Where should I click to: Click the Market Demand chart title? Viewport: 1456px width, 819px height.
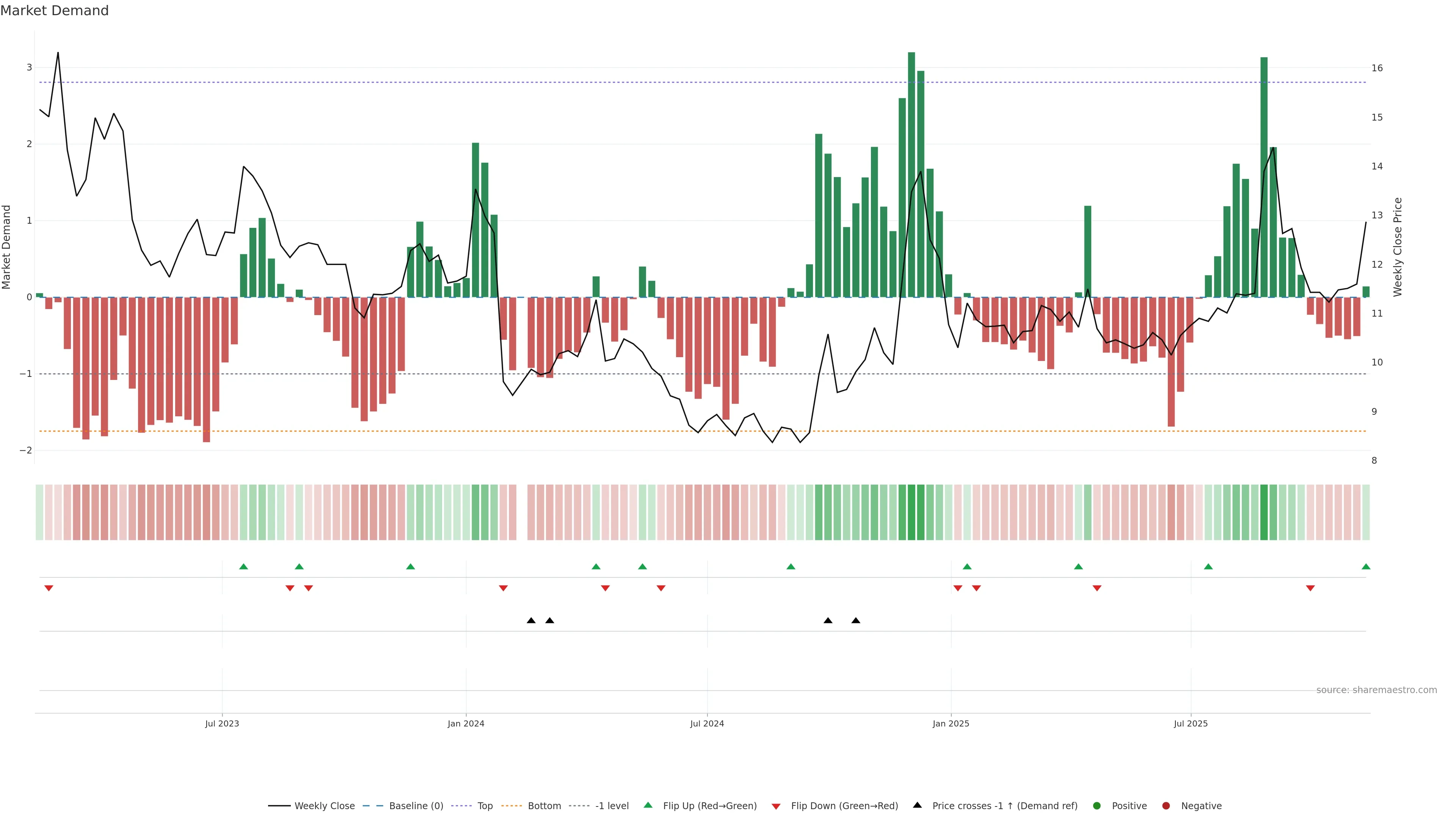54,11
